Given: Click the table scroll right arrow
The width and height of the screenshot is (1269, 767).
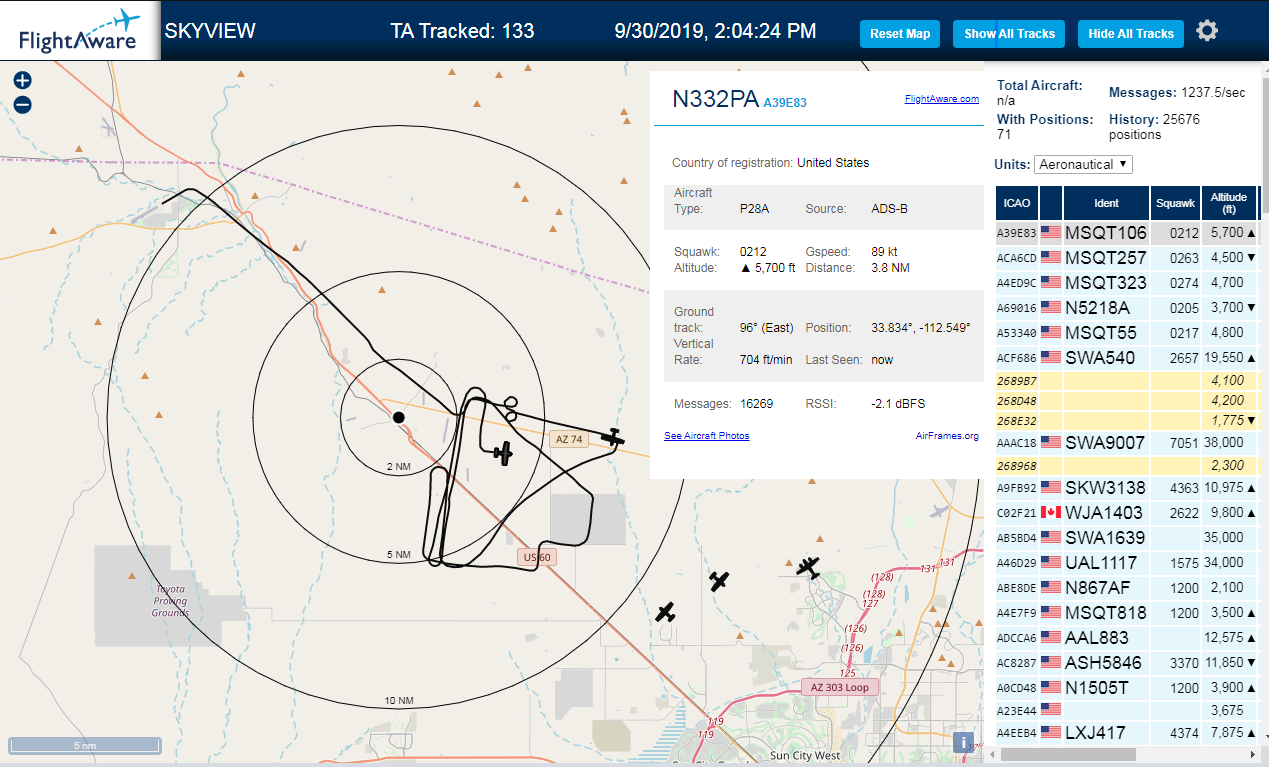Looking at the screenshot, I should point(1251,754).
